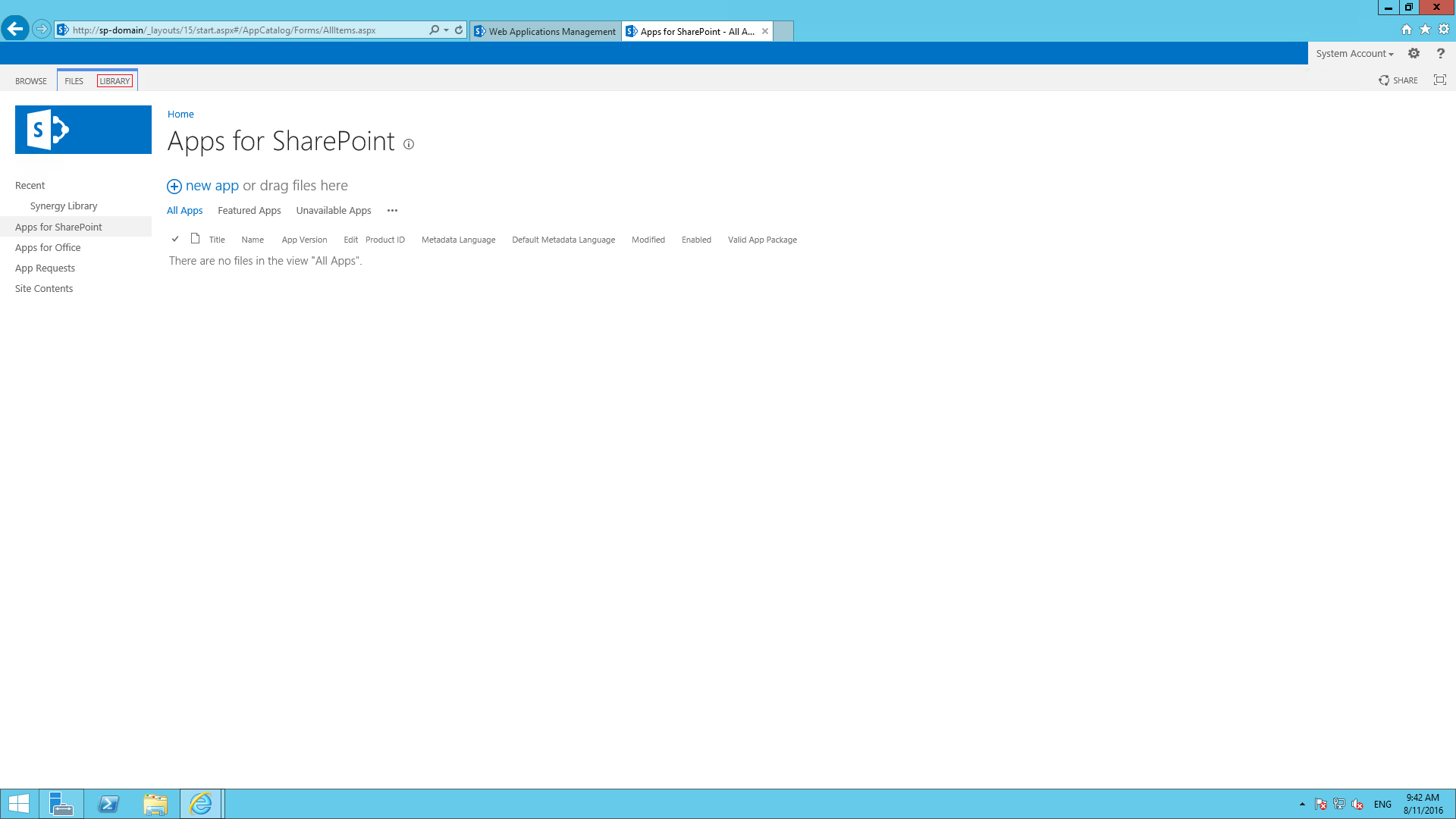The image size is (1456, 819).
Task: Click the search magnifier in address bar
Action: coord(434,30)
